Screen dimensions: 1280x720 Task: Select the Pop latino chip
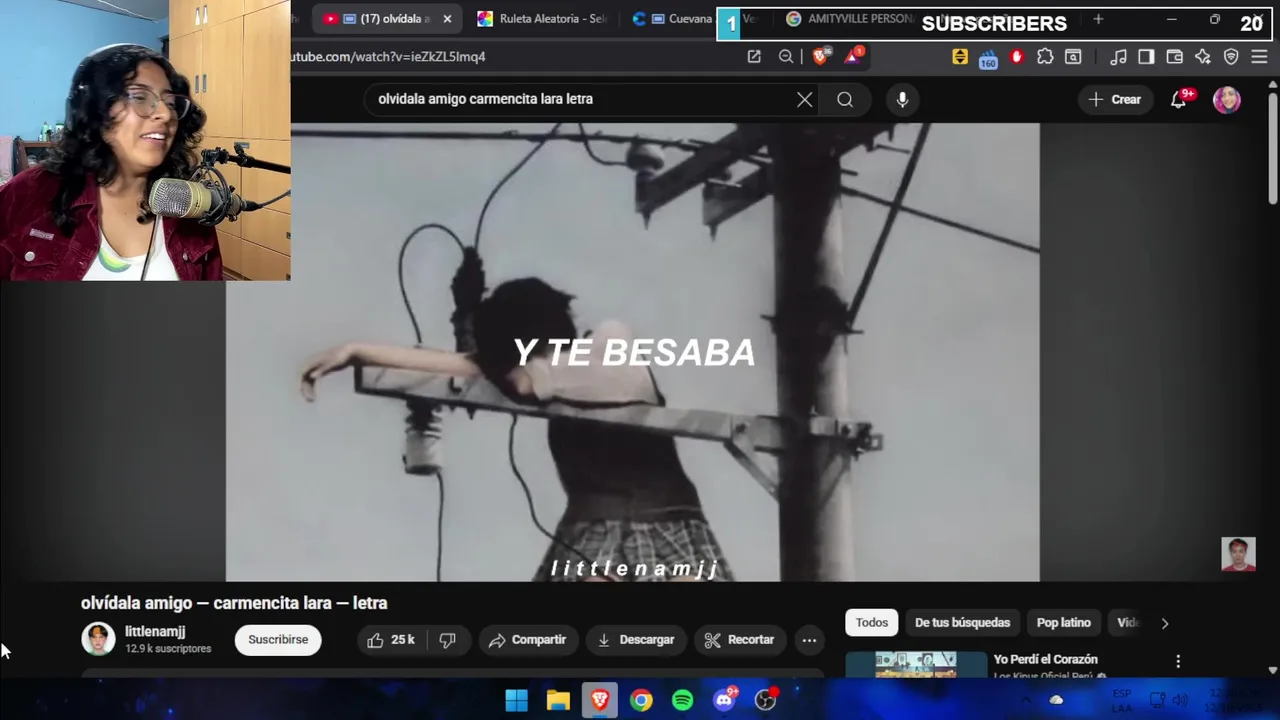[1063, 622]
